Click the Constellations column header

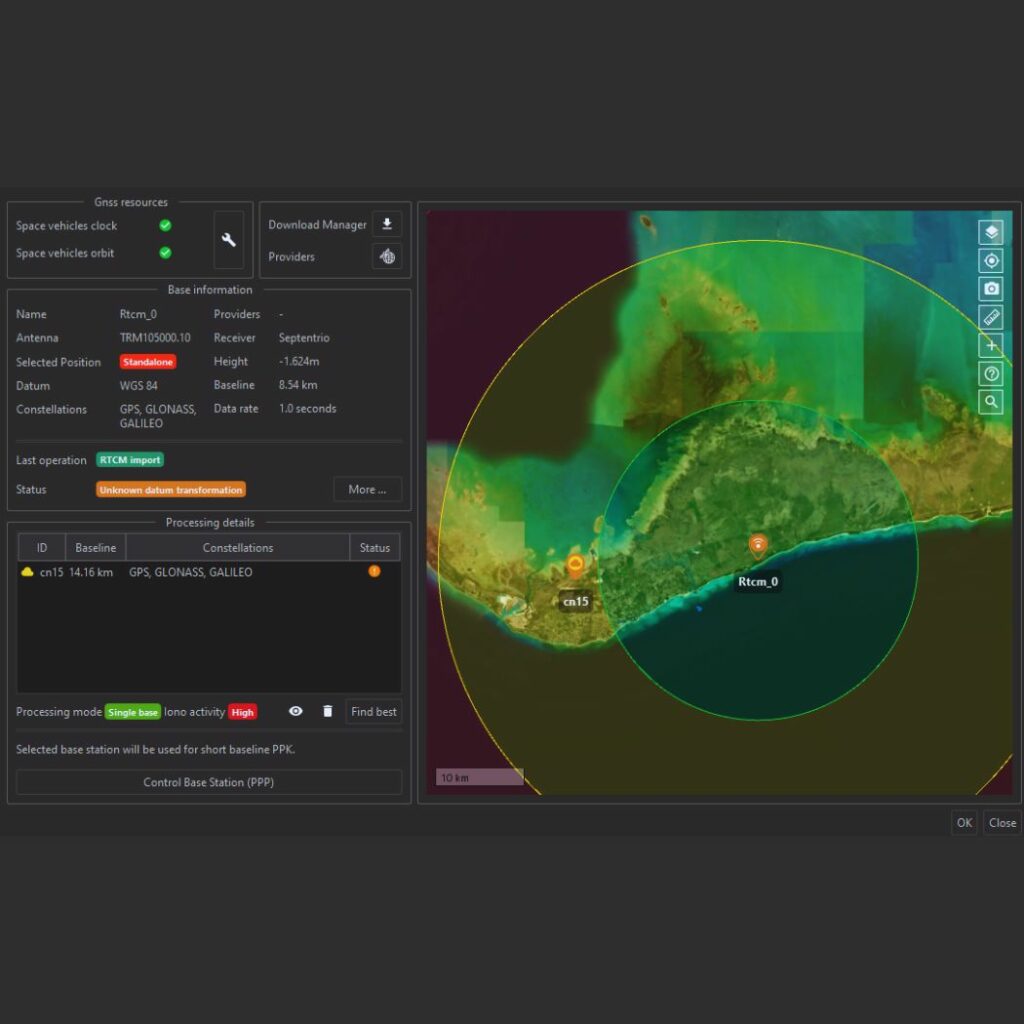point(238,548)
